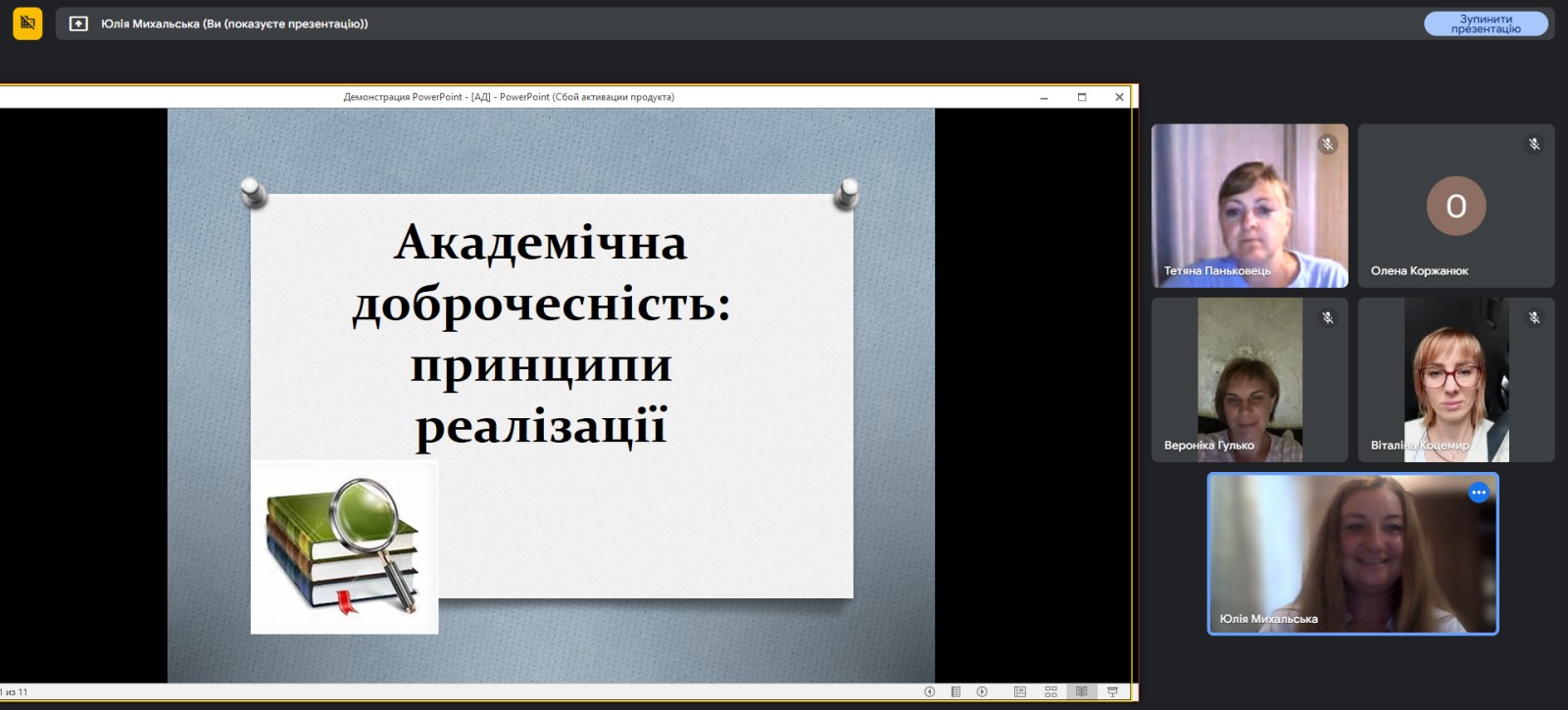Switch to Slide Sorter view
1568x710 pixels.
tap(1051, 691)
